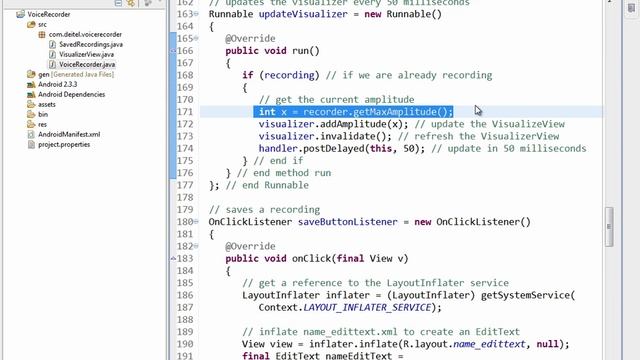640x360 pixels.
Task: Click '@Override' annotation on line 182
Action: [250, 247]
